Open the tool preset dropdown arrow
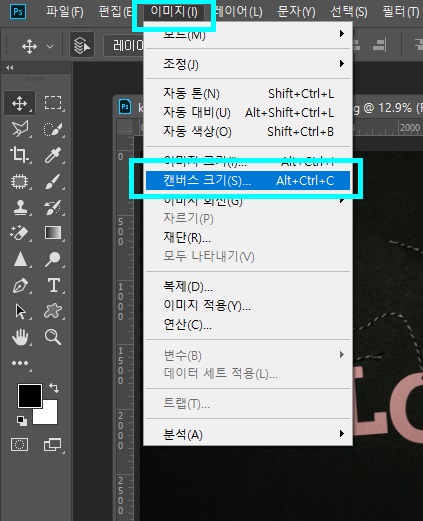Image resolution: width=423 pixels, height=521 pixels. point(50,46)
